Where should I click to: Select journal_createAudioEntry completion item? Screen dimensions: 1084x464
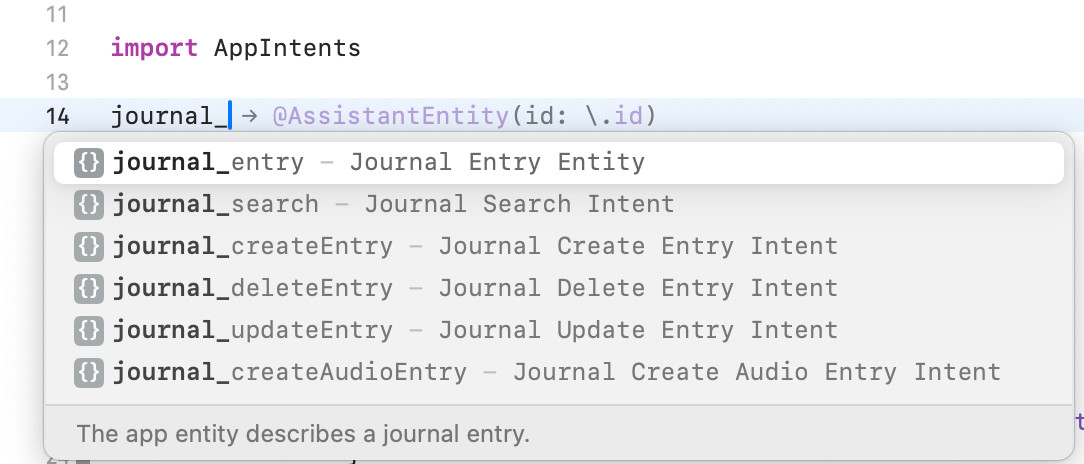click(559, 372)
